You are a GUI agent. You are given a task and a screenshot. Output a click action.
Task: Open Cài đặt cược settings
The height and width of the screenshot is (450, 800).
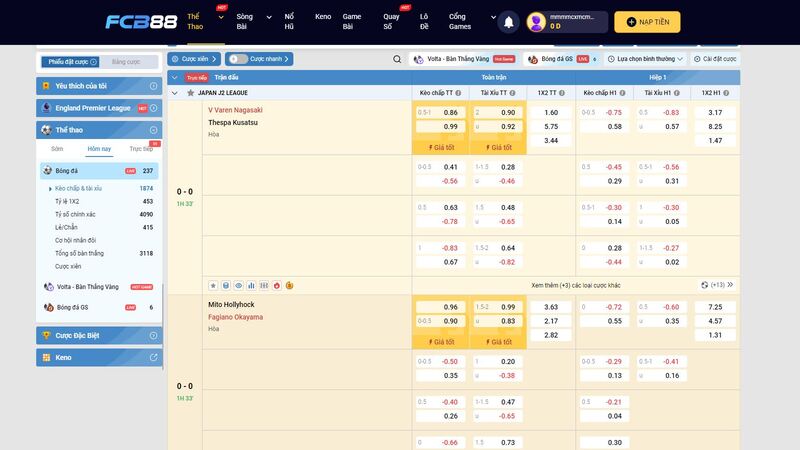click(715, 59)
